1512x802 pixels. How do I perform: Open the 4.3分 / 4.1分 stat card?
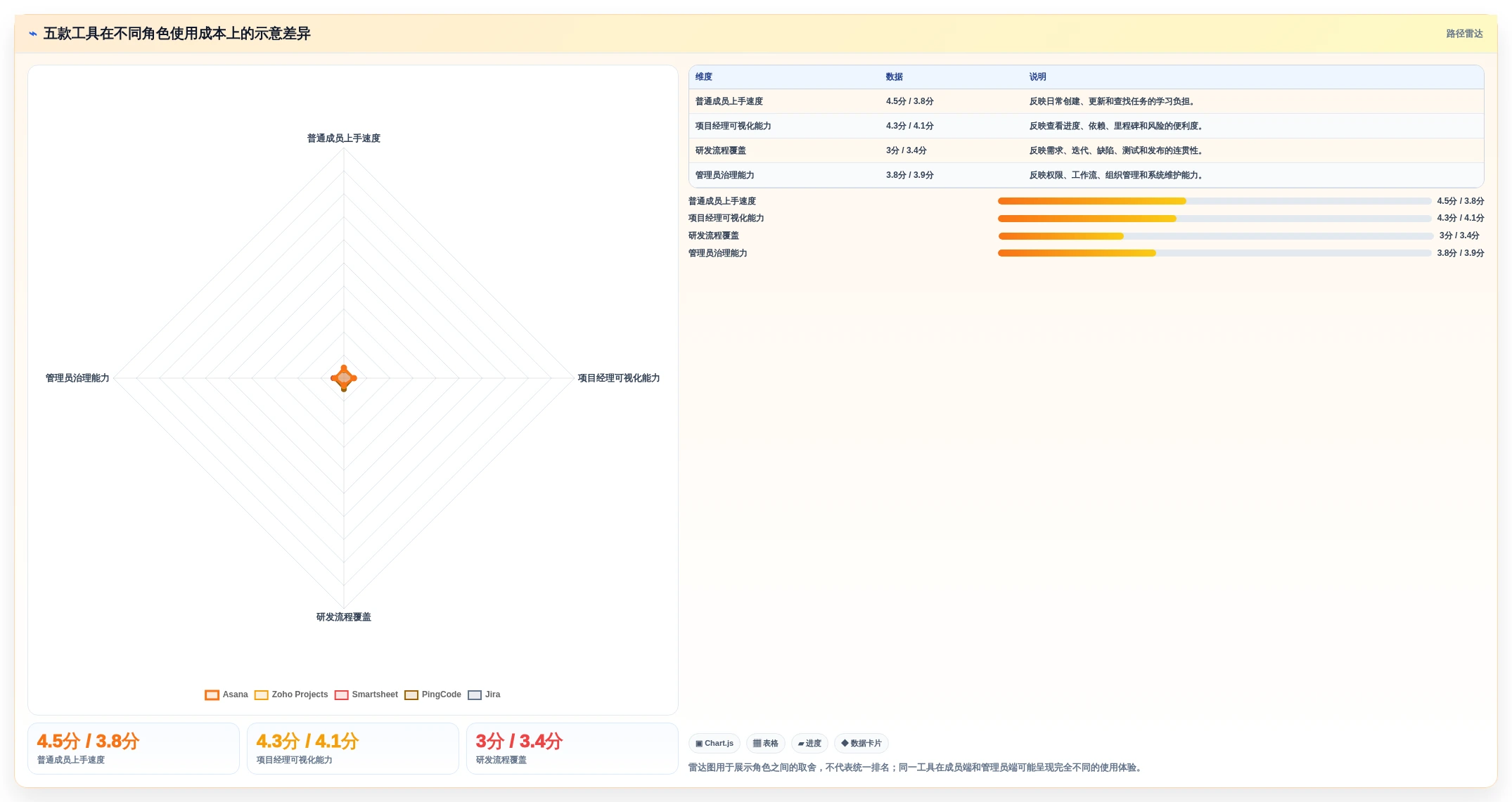pos(353,749)
